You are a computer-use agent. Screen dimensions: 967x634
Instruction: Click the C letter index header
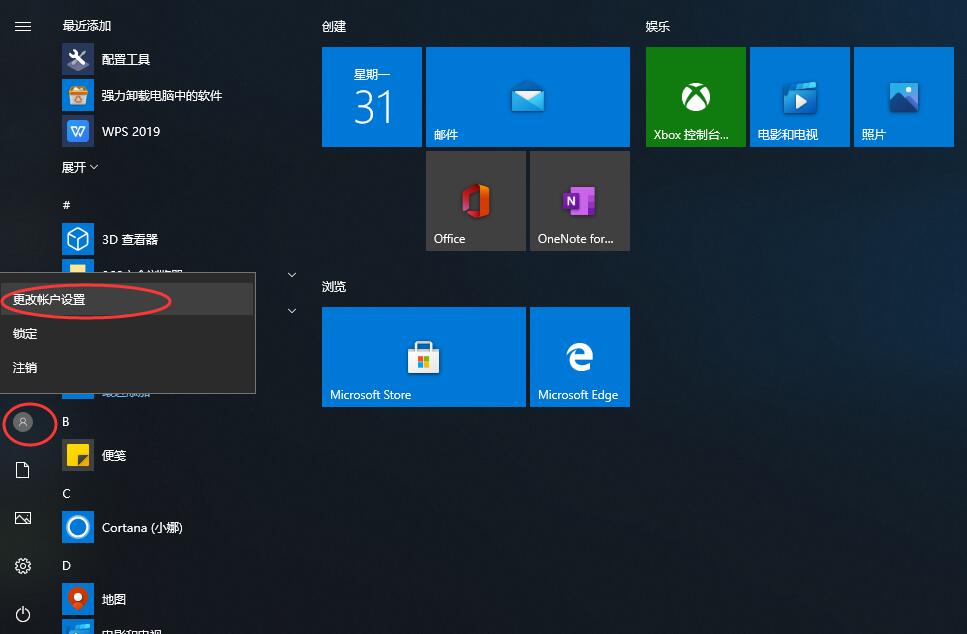click(66, 493)
